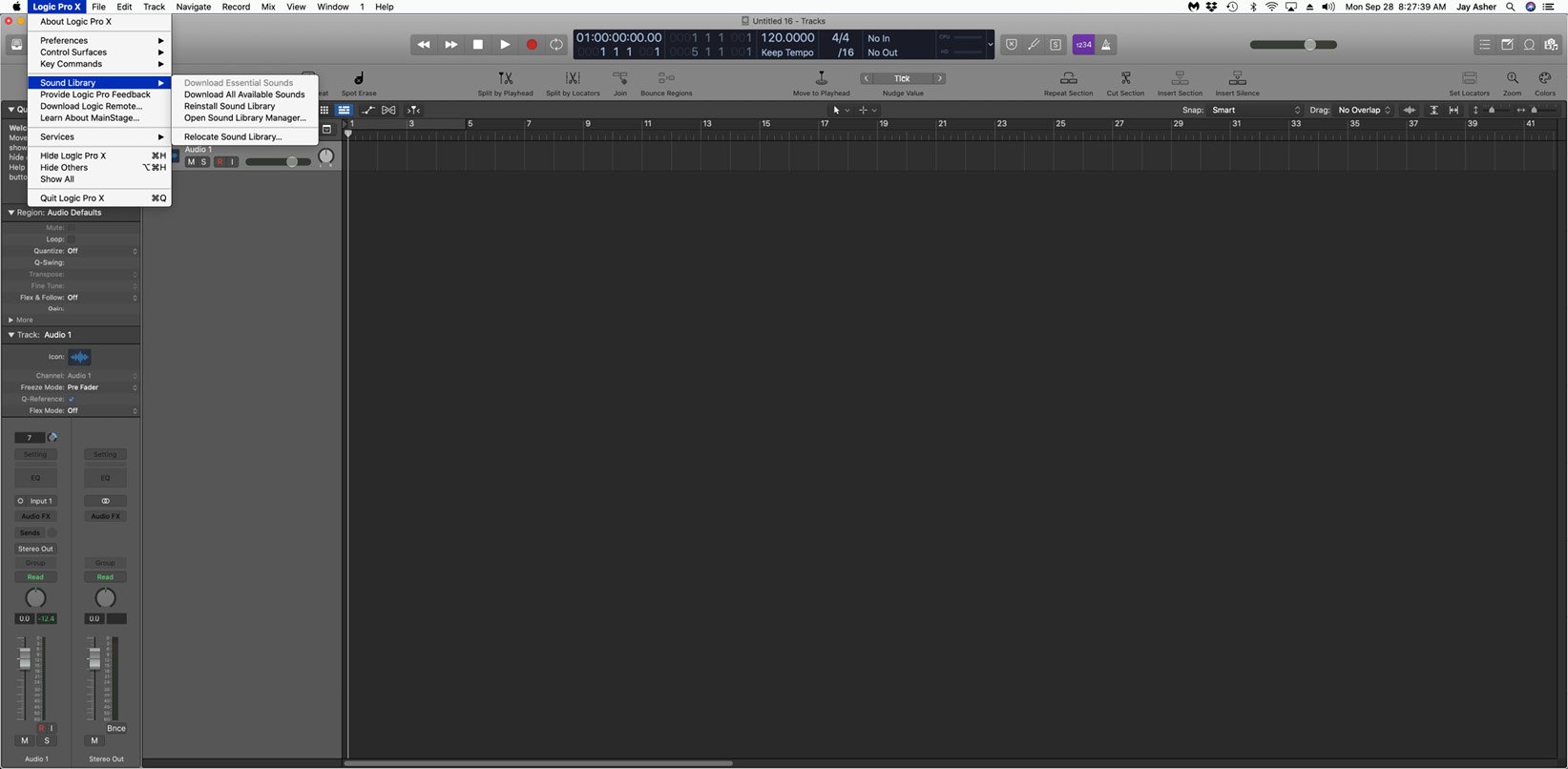Click the horizontal auto zoom button
This screenshot has width=1568, height=769.
pyautogui.click(x=1453, y=110)
